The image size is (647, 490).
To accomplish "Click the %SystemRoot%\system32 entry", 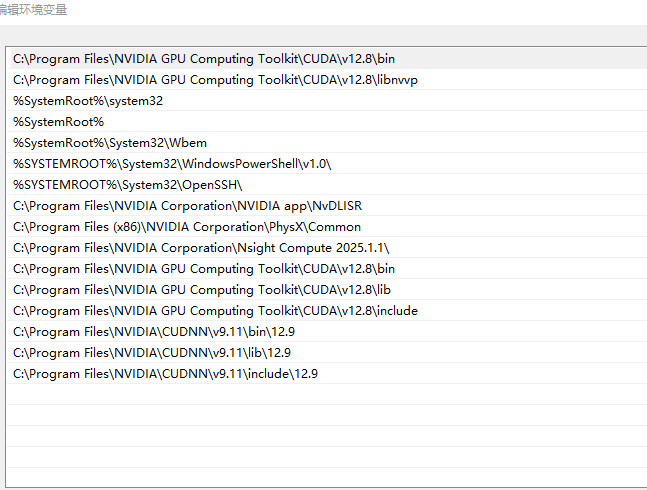I will (88, 101).
